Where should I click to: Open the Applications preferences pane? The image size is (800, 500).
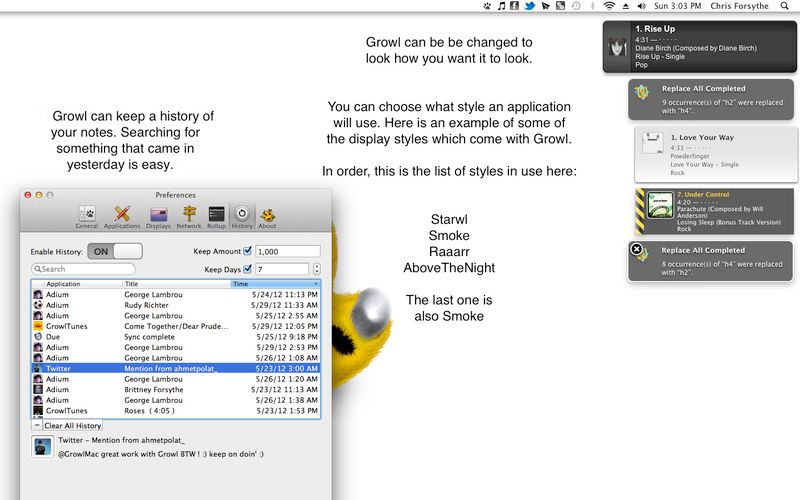[122, 217]
